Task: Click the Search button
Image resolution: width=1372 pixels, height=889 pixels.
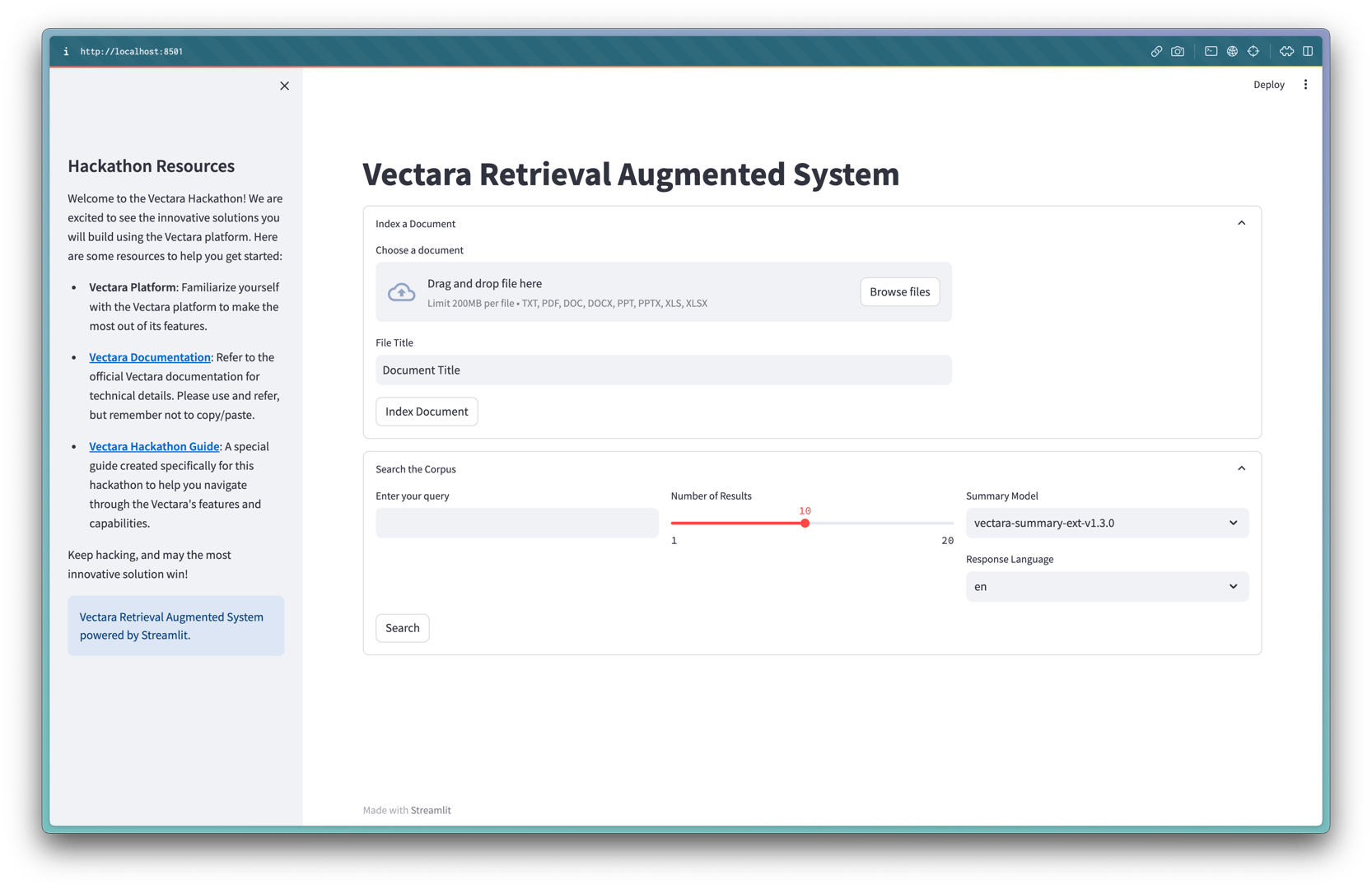Action: [402, 628]
